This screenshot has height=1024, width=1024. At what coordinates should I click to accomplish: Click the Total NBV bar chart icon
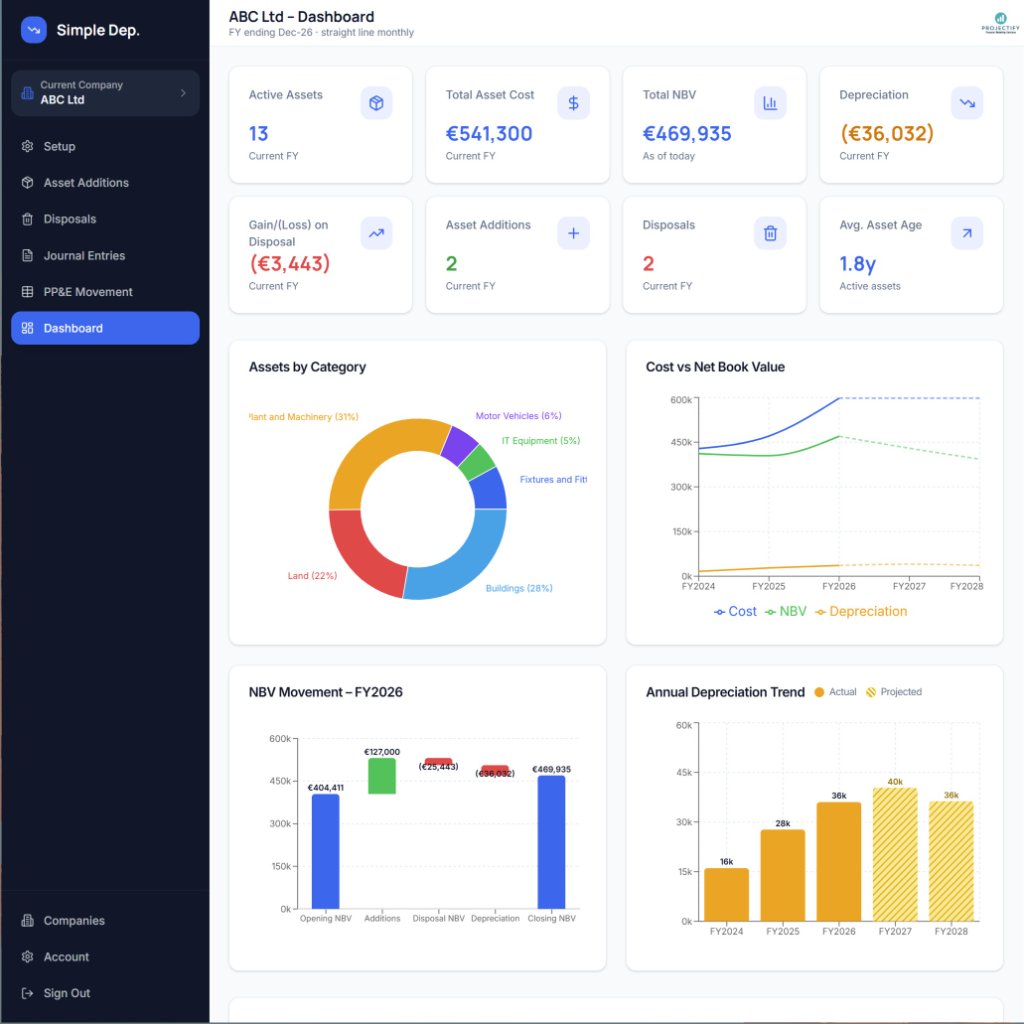pos(770,103)
